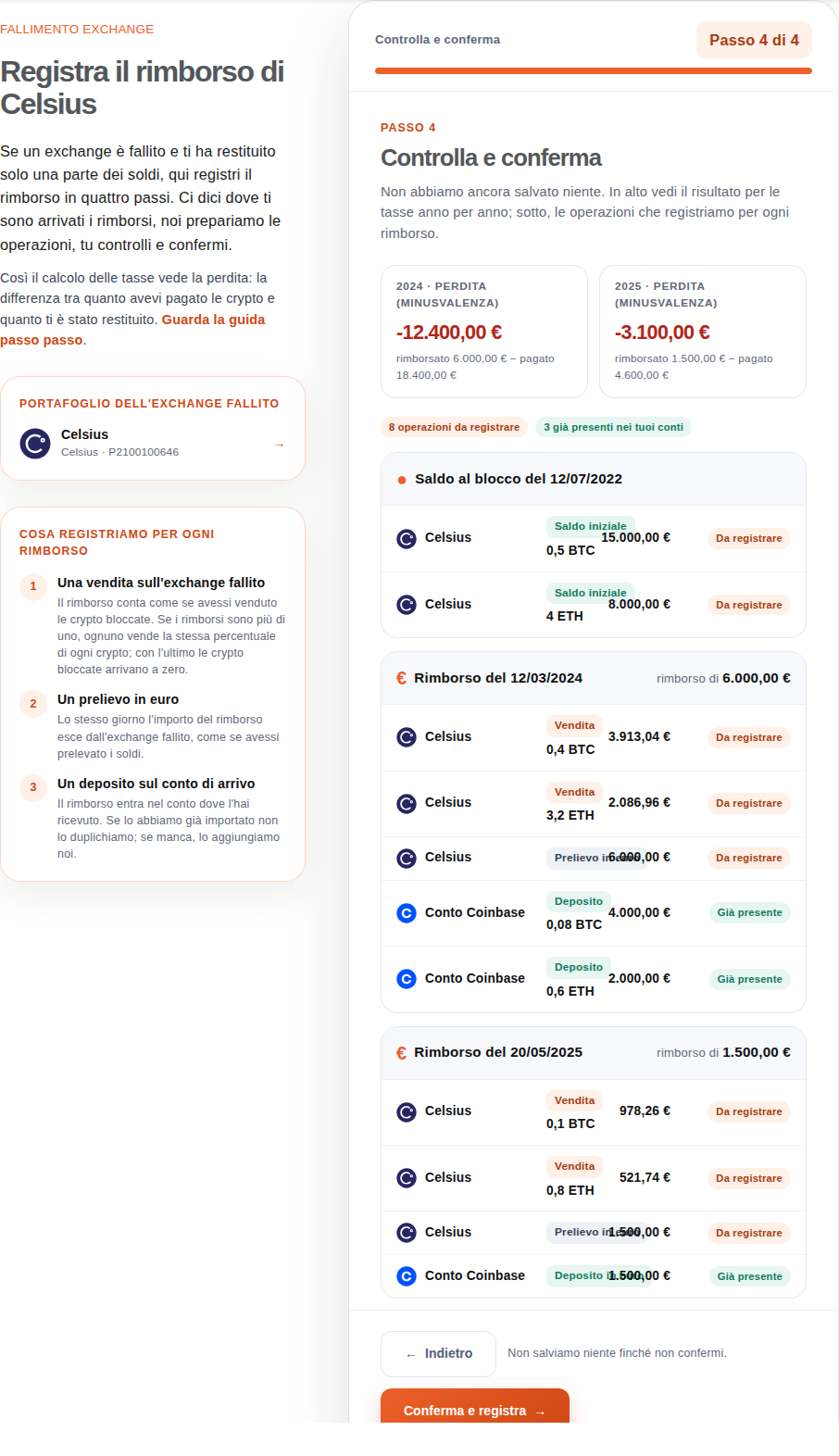Click the Conferma e registra button
Viewport: 839px width, 1456px height.
(475, 1406)
